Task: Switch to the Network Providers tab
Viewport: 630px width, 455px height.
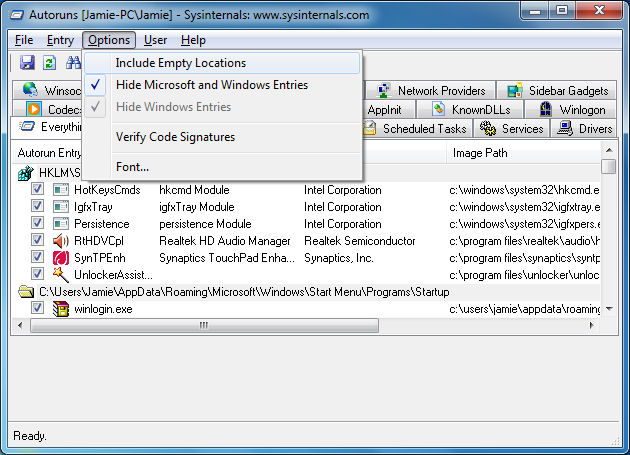Action: (430, 90)
